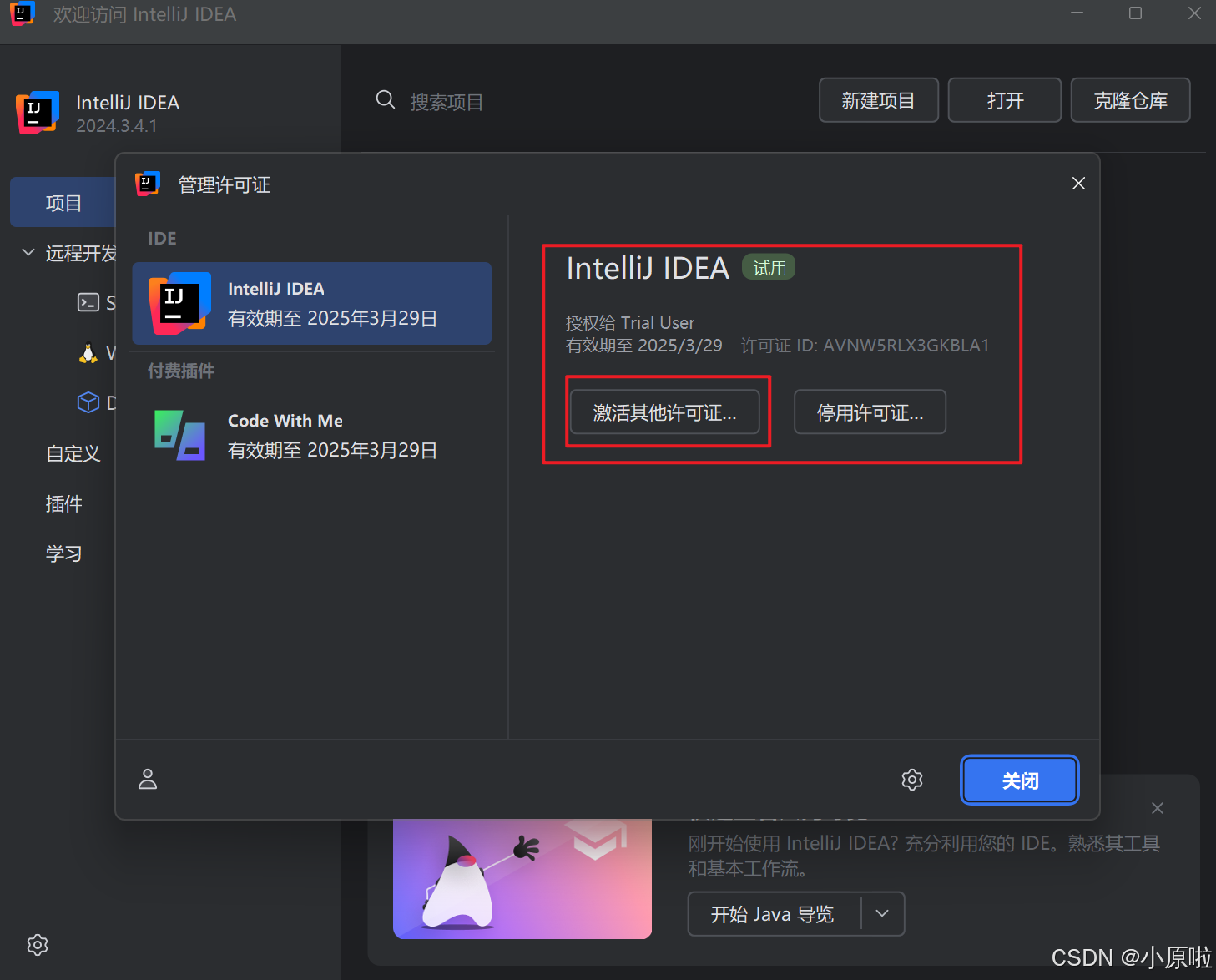Close the 管理许可证 dialog with X
1216x980 pixels.
[1078, 184]
